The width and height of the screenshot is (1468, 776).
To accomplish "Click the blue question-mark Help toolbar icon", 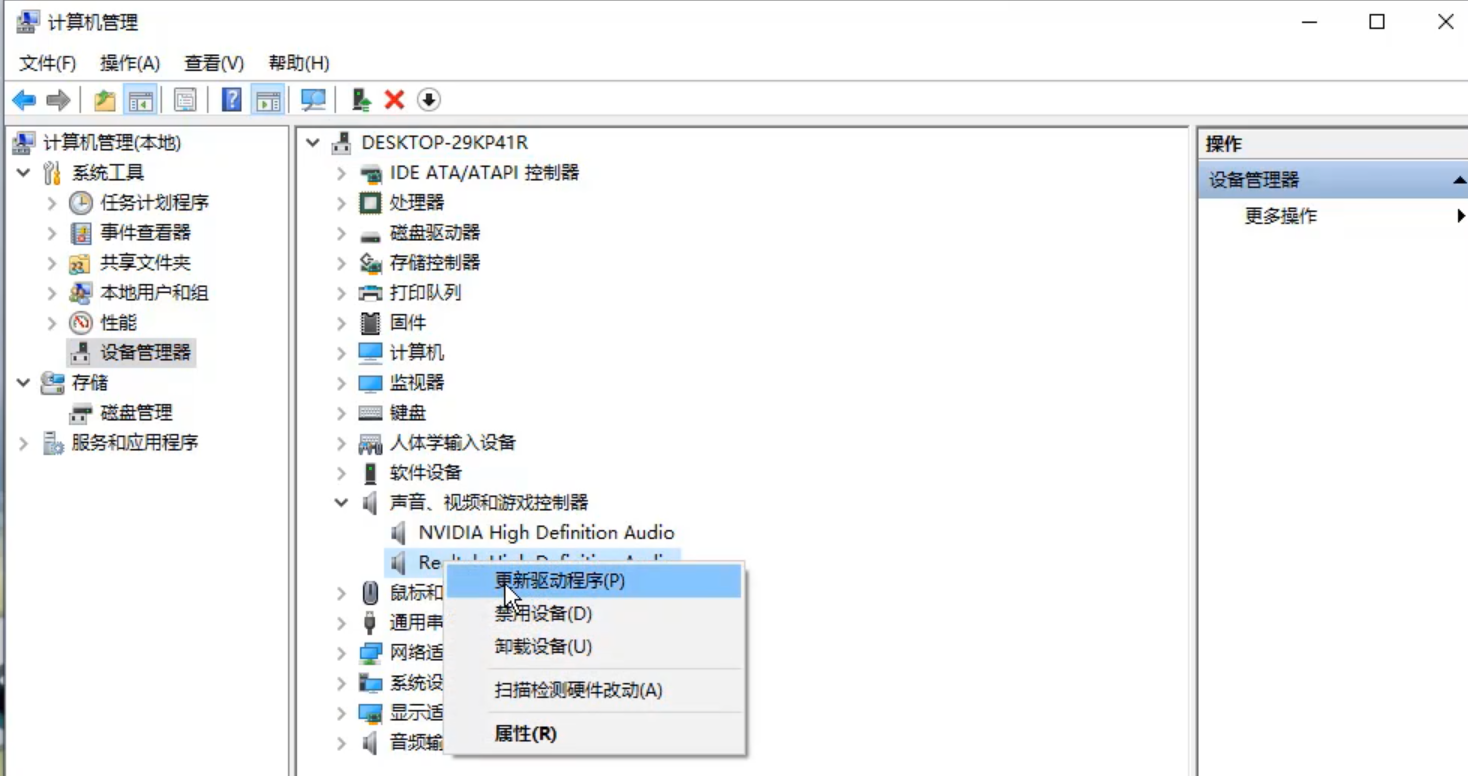I will tap(231, 100).
